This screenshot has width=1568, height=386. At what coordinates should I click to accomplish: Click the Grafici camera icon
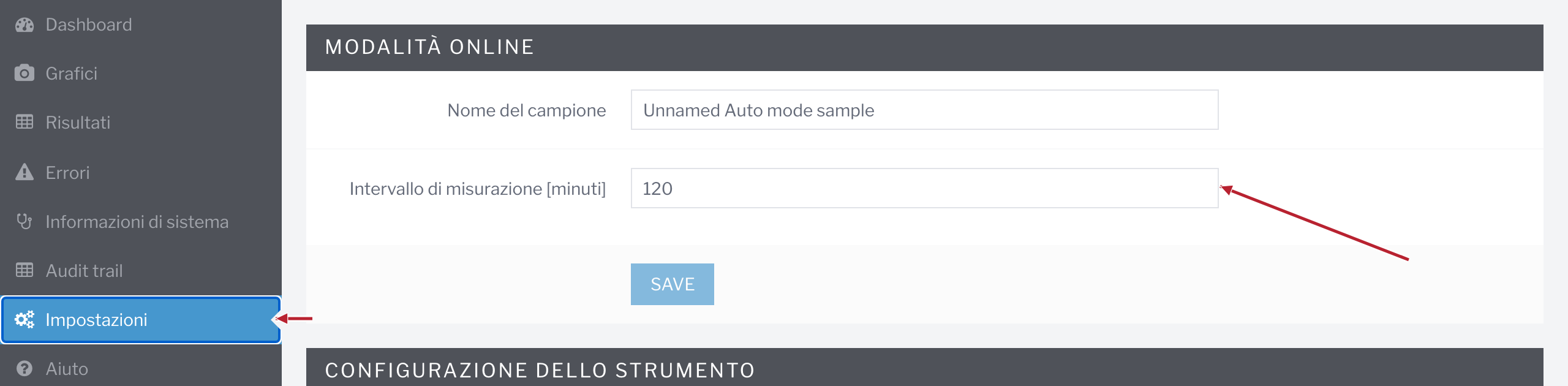(x=24, y=73)
